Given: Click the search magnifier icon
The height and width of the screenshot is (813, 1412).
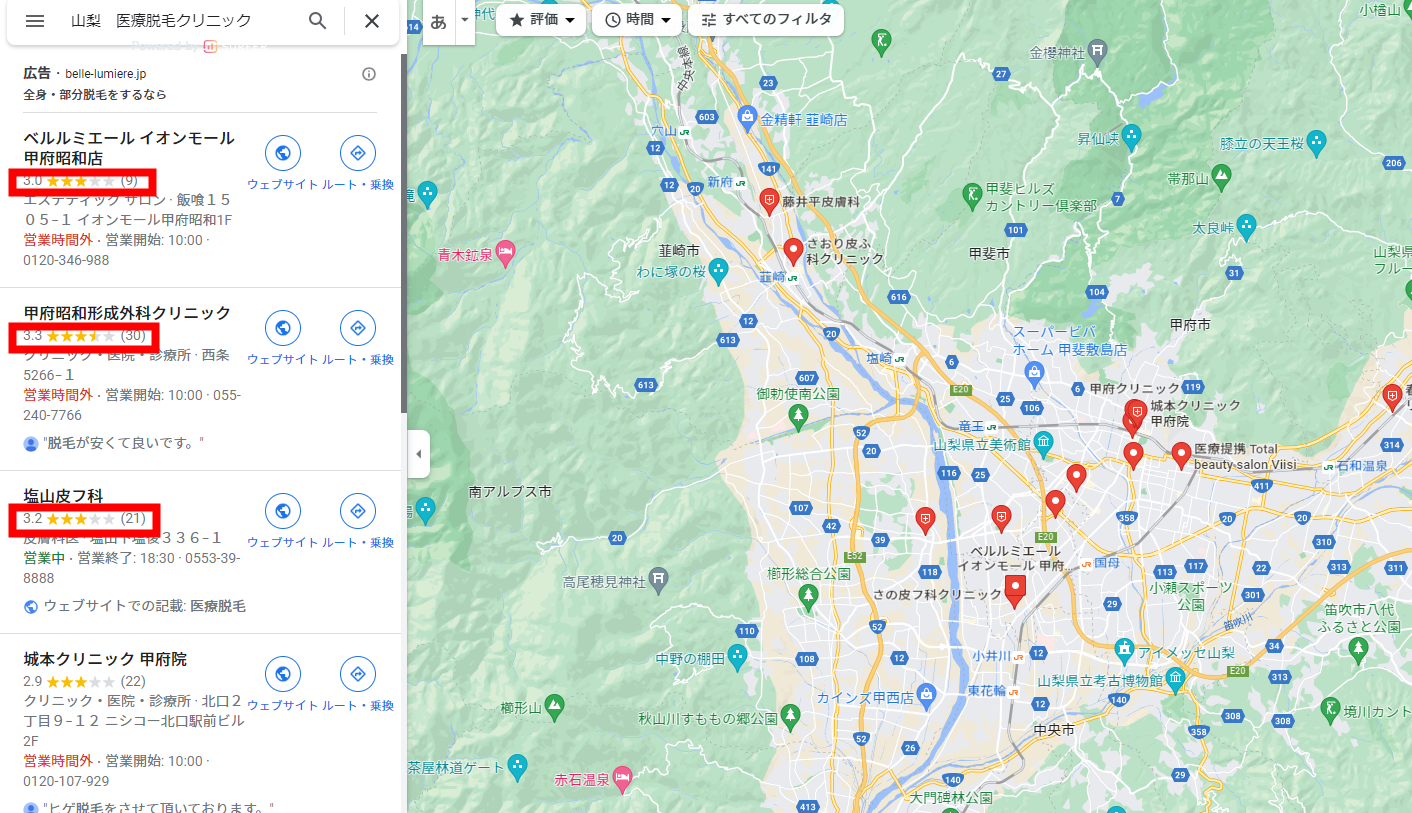Looking at the screenshot, I should [x=318, y=21].
